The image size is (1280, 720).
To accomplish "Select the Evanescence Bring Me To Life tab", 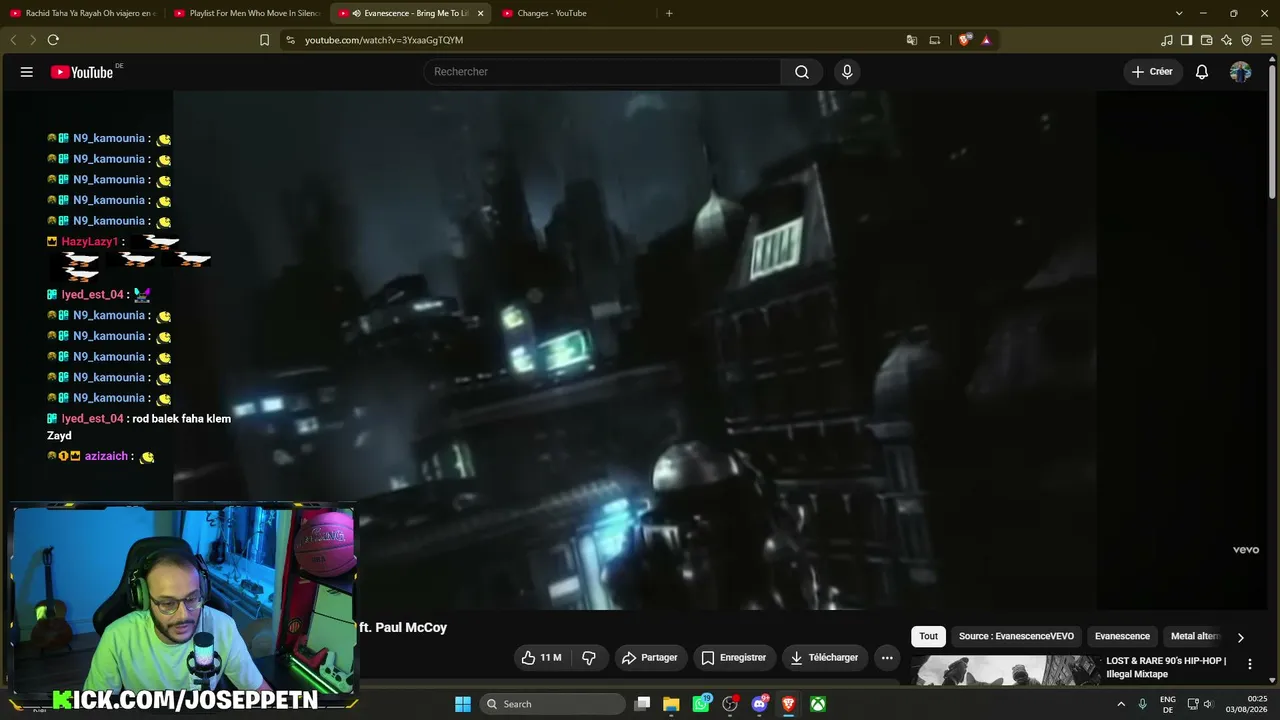I will (410, 13).
